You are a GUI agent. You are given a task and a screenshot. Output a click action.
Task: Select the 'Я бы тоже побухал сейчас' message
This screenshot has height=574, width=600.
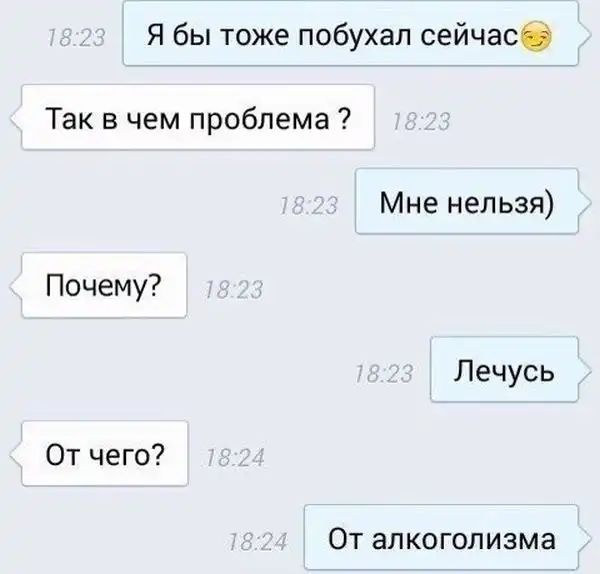pos(350,33)
